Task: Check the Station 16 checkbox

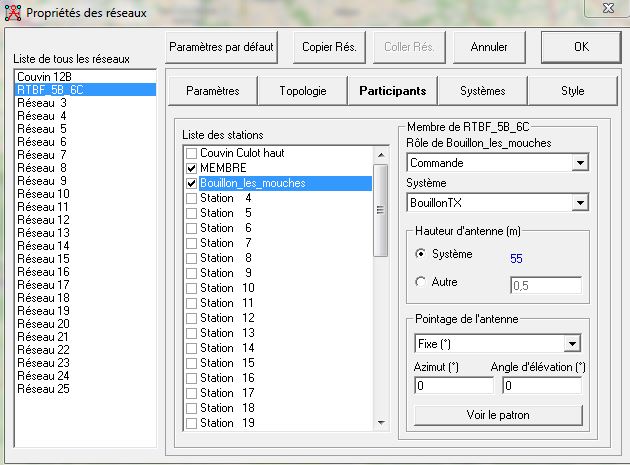Action: 191,378
